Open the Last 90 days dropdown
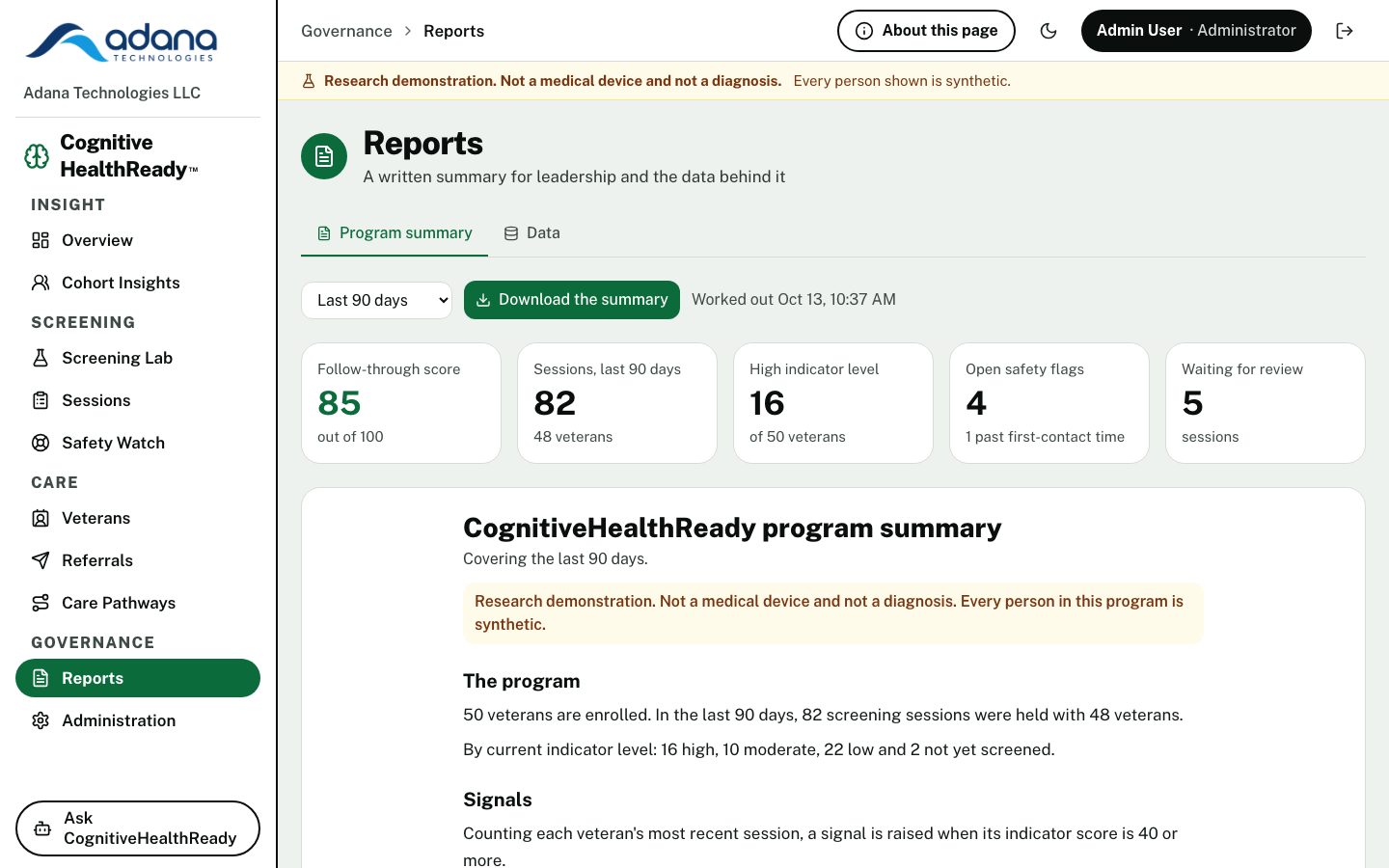Screen dimensions: 1389x868 pos(376,300)
